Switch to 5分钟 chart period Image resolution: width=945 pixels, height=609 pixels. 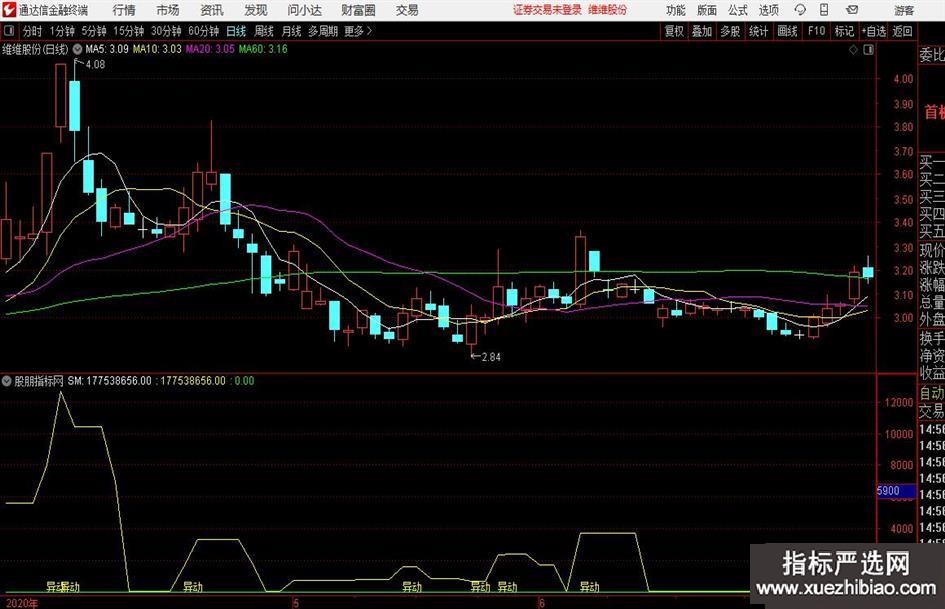point(94,31)
